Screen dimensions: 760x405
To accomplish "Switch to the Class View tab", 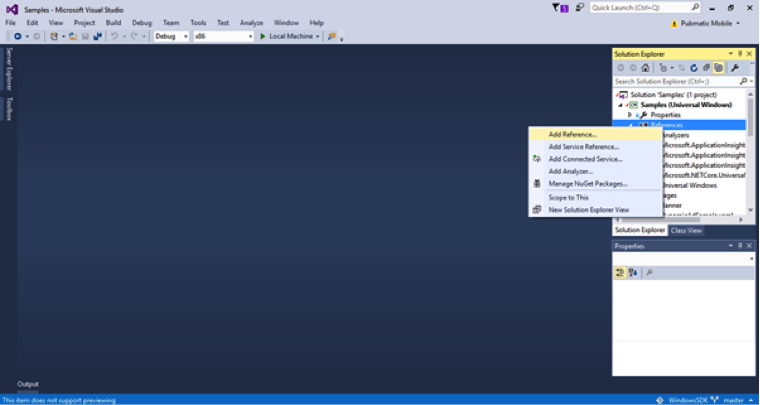I will pyautogui.click(x=686, y=231).
